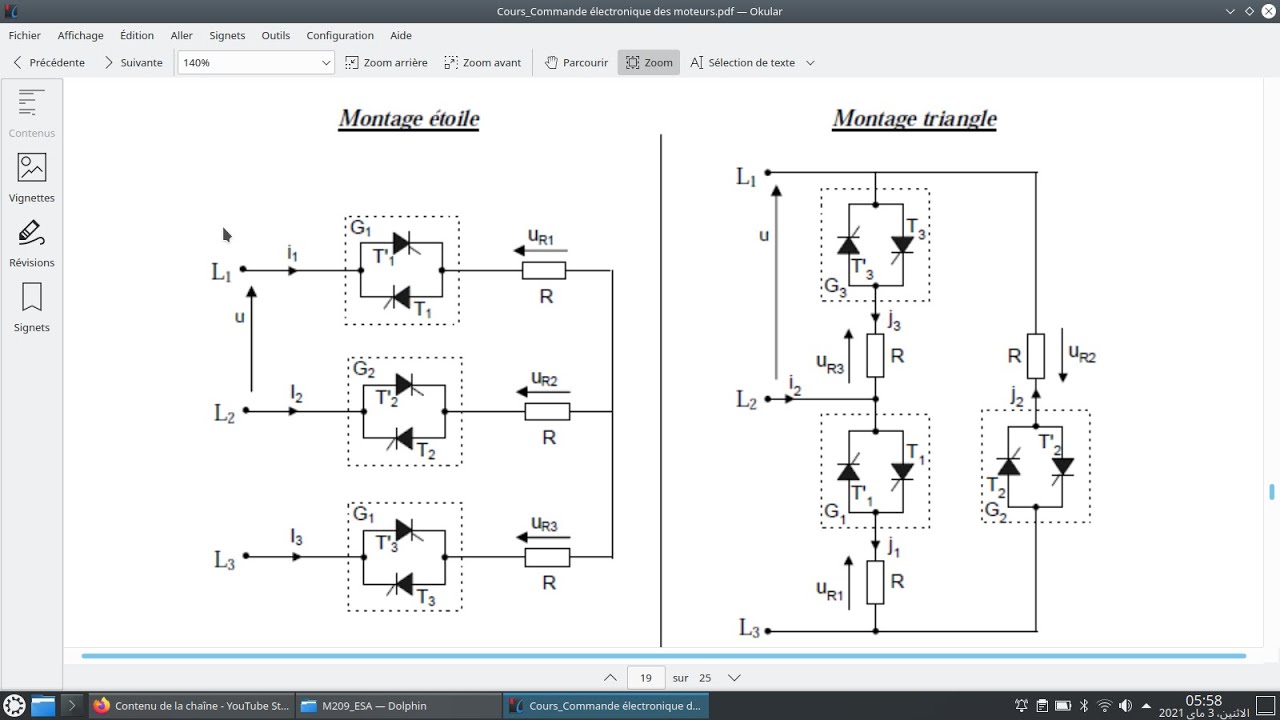Screen dimensions: 1280x720
Task: Expand the taskbar arrow widget
Action: (71, 705)
